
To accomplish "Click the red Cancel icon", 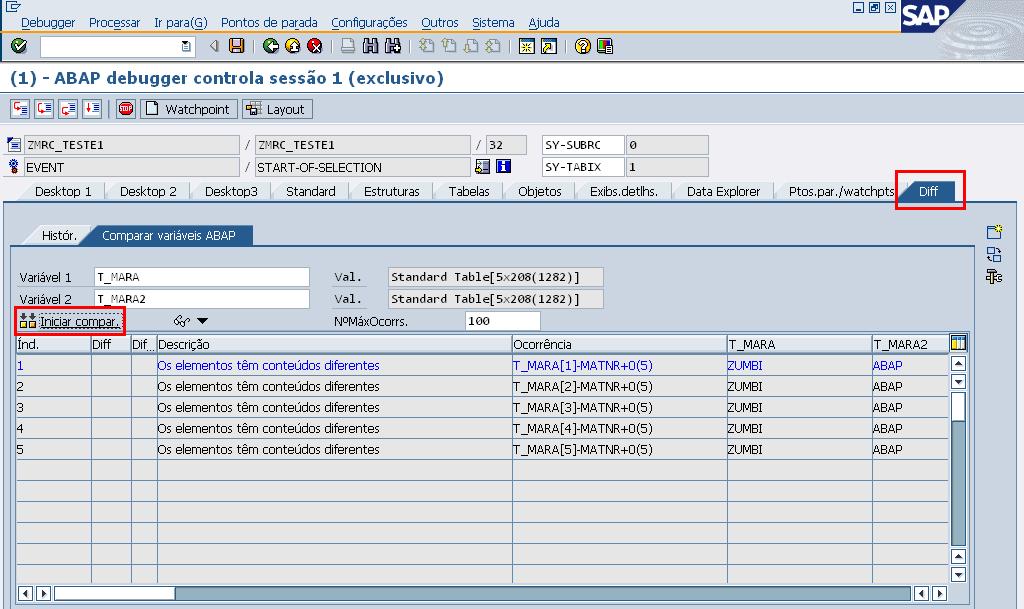I will (x=314, y=46).
